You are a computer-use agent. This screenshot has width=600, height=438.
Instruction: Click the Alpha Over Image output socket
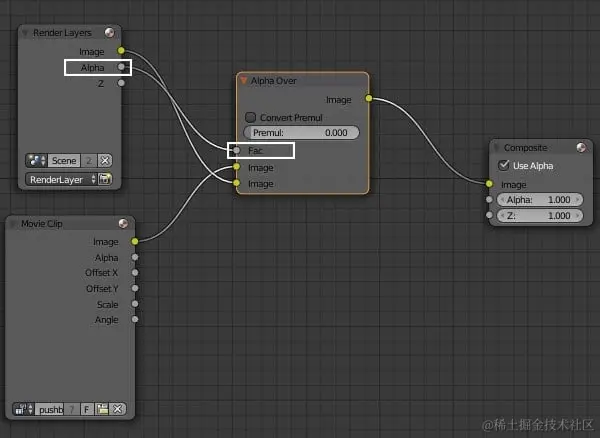coord(368,98)
